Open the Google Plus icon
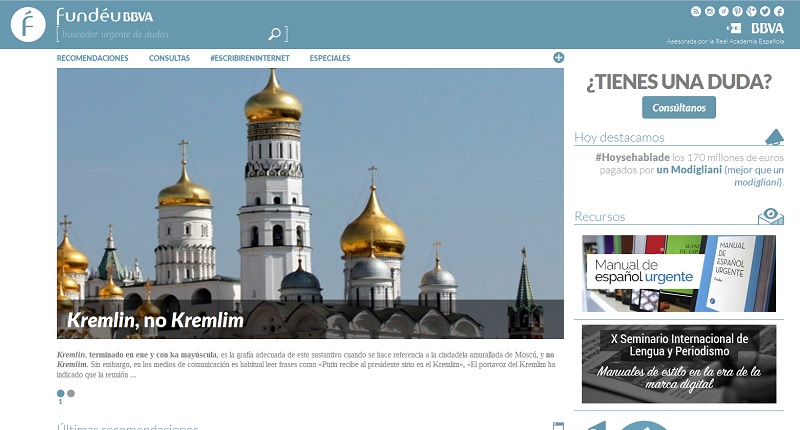The height and width of the screenshot is (430, 800). (x=751, y=11)
